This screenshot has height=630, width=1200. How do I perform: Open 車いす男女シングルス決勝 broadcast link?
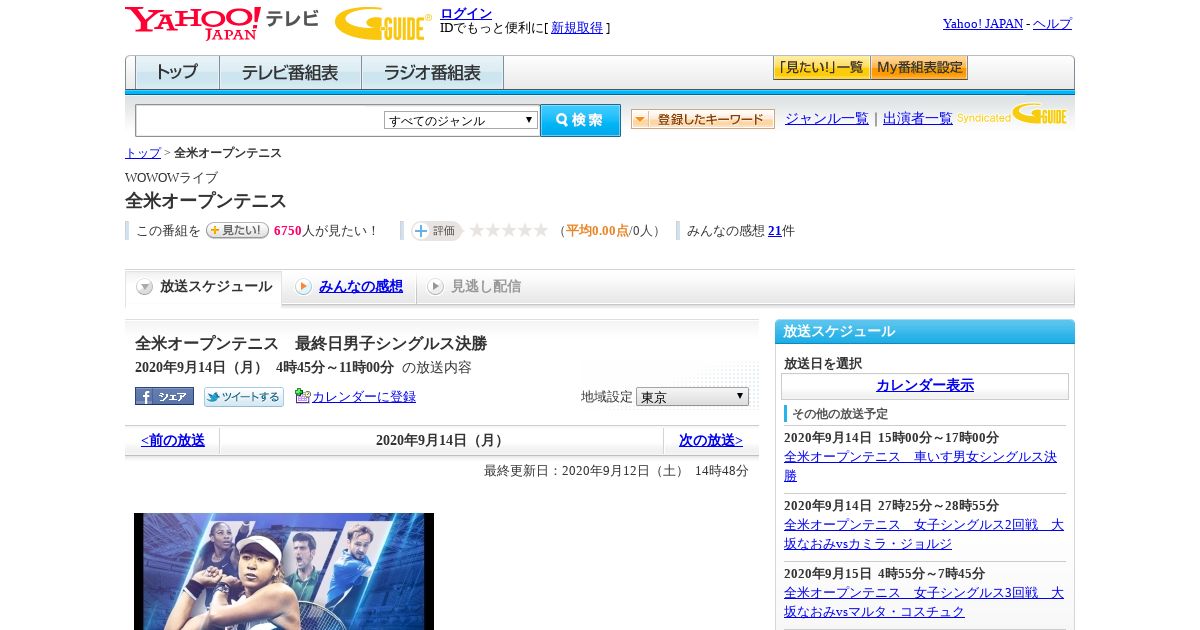pos(920,466)
